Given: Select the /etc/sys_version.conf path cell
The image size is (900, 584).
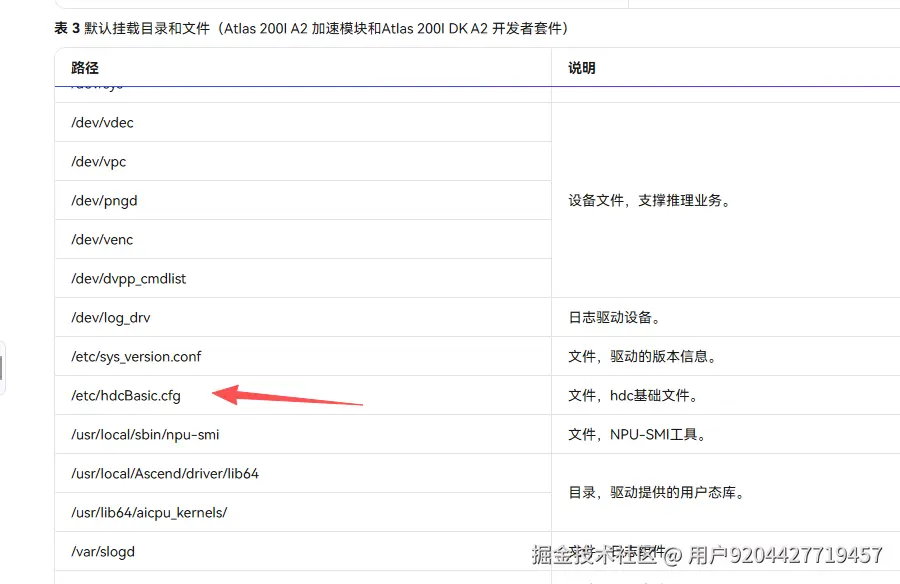Looking at the screenshot, I should 303,357.
